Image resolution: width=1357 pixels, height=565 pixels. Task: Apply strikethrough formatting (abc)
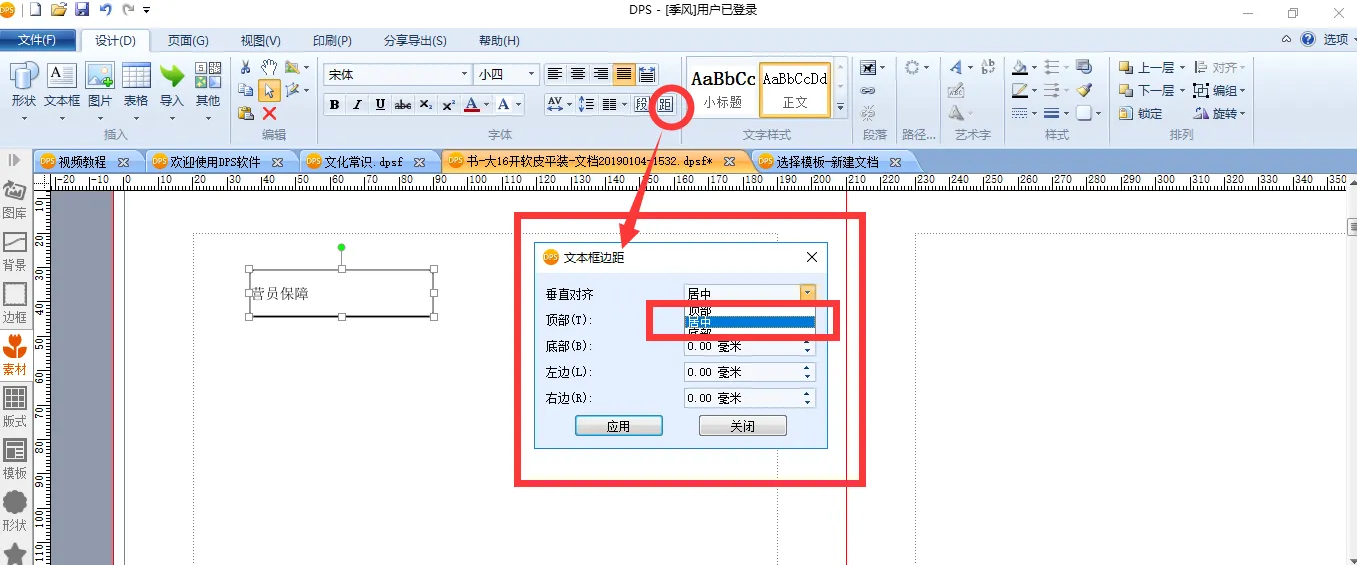403,104
